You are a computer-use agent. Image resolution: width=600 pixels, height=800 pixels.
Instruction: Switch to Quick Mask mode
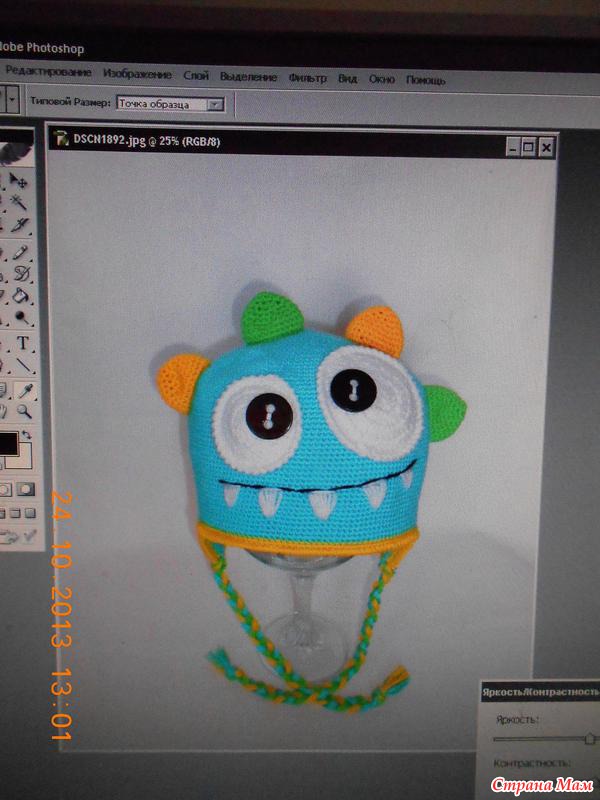(25, 490)
